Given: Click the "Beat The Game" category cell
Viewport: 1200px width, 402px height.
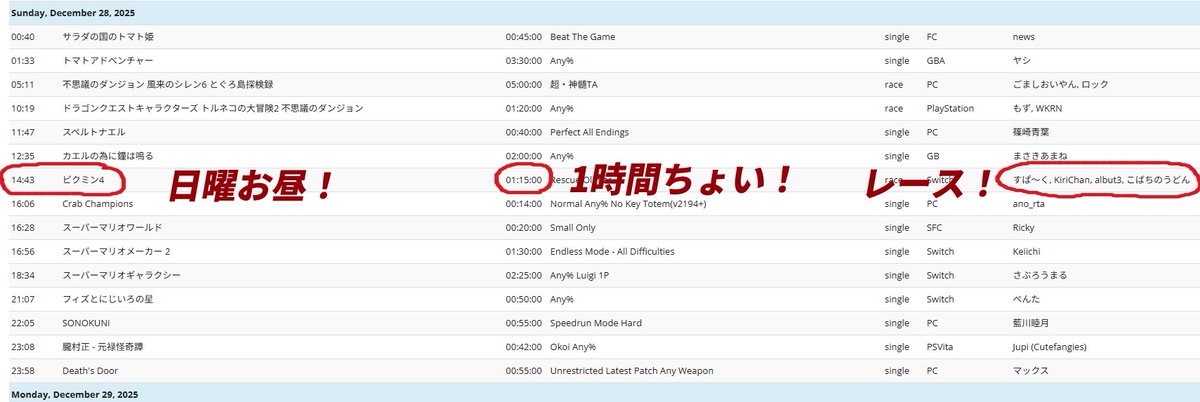Looking at the screenshot, I should tap(583, 37).
